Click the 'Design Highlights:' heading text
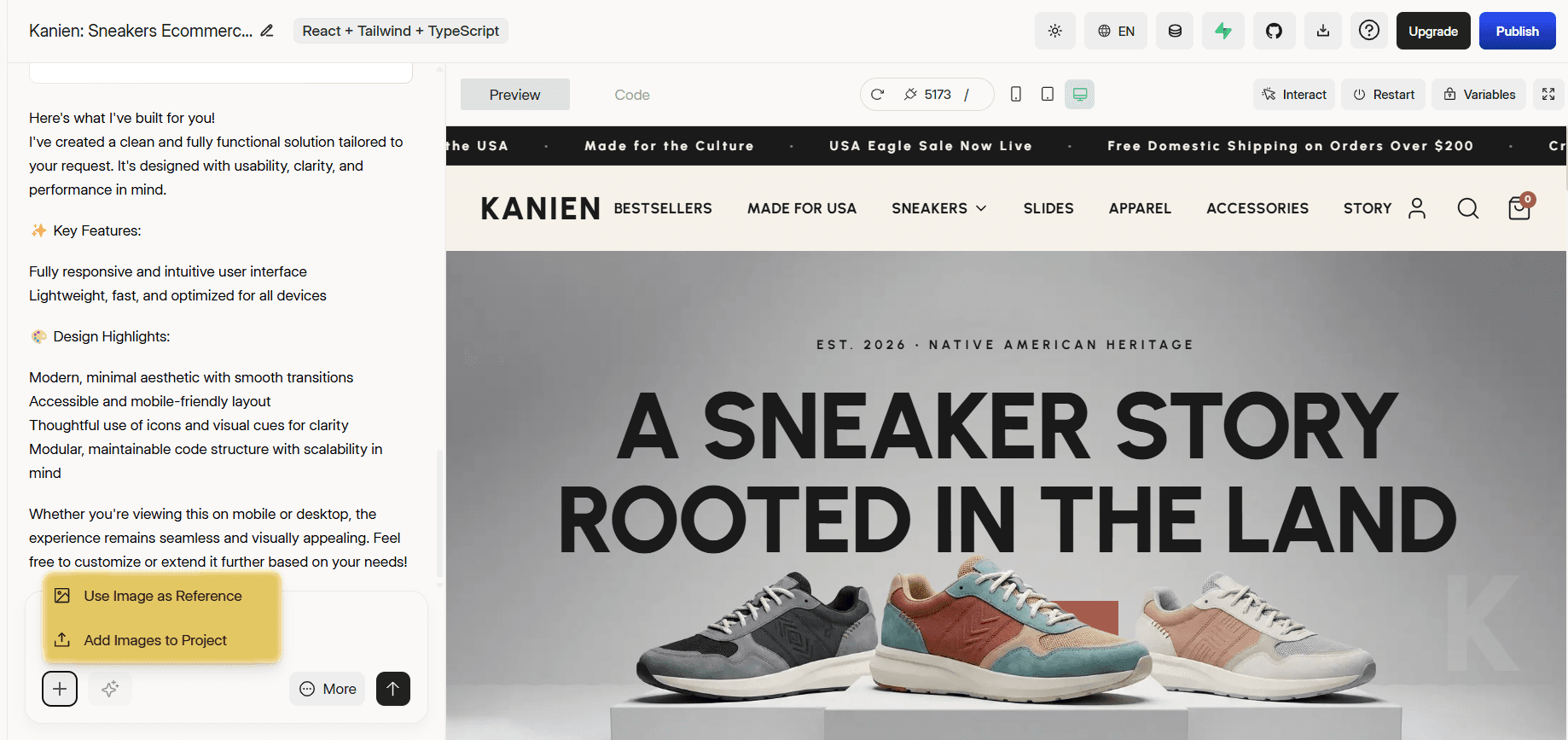The height and width of the screenshot is (740, 1568). click(112, 336)
